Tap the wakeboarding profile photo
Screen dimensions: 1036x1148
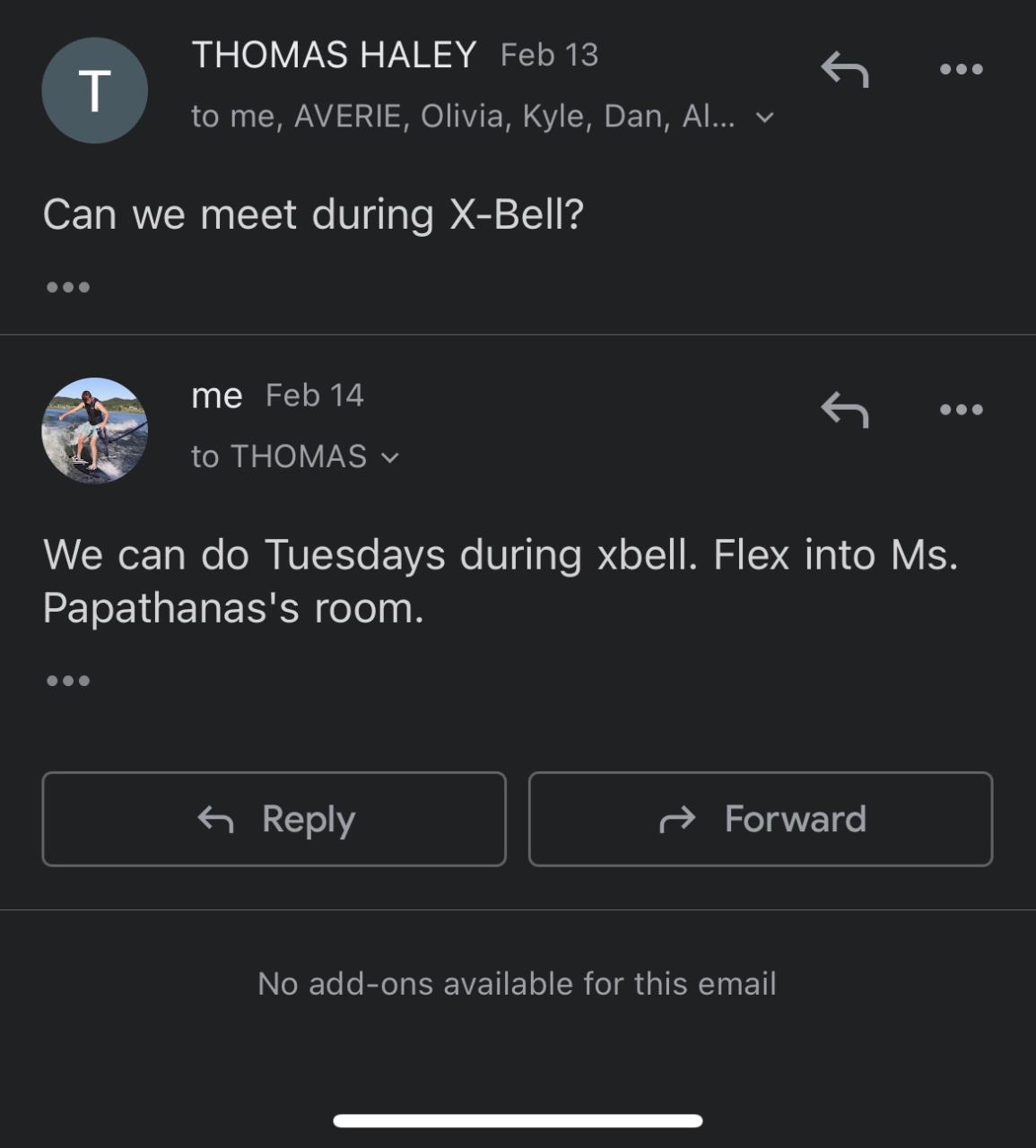click(95, 430)
